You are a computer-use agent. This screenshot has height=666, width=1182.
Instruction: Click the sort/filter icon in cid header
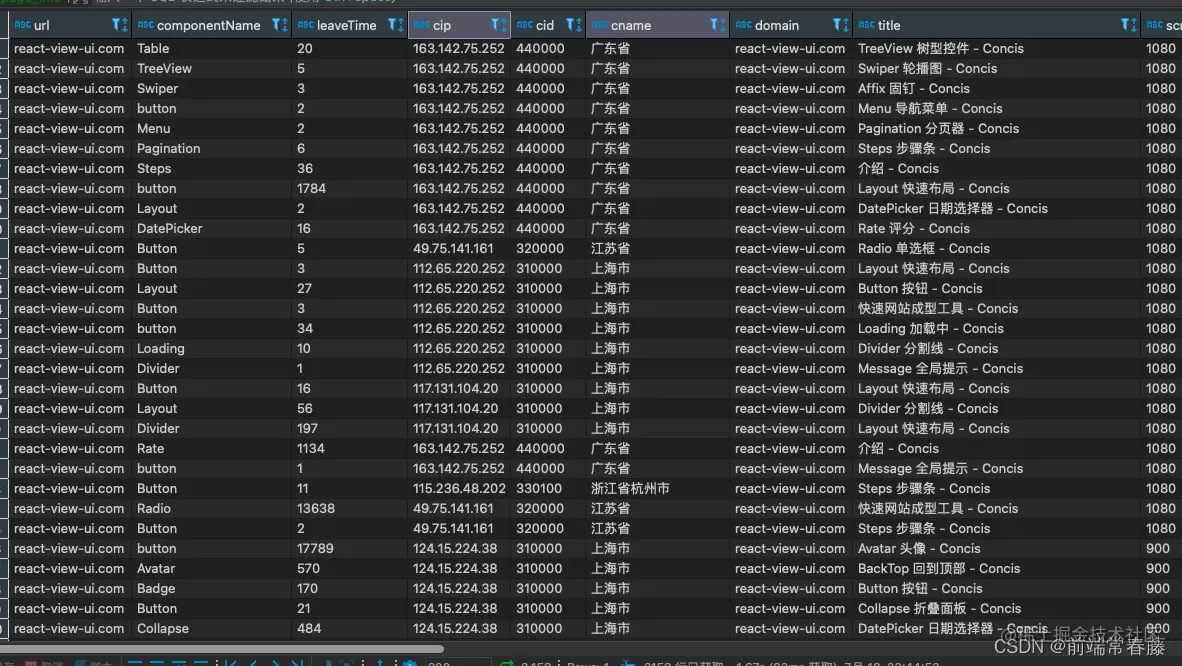574,25
